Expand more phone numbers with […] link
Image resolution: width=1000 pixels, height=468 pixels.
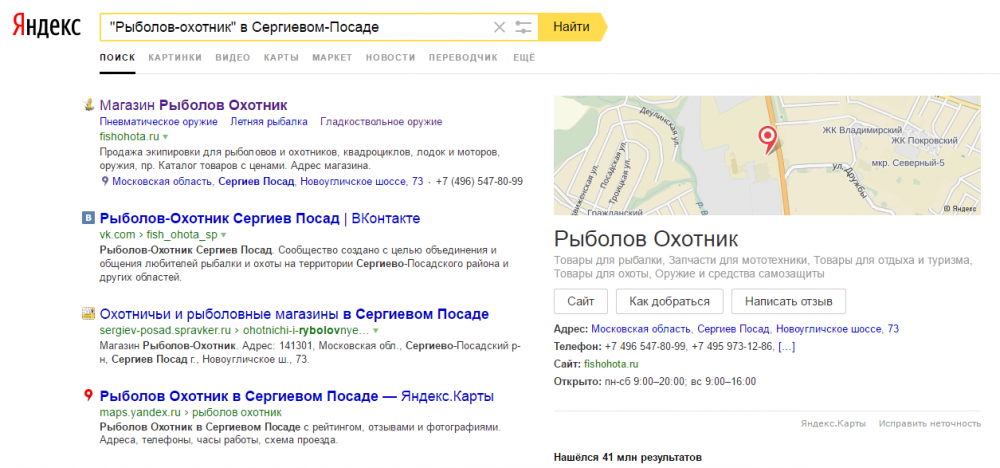[786, 347]
